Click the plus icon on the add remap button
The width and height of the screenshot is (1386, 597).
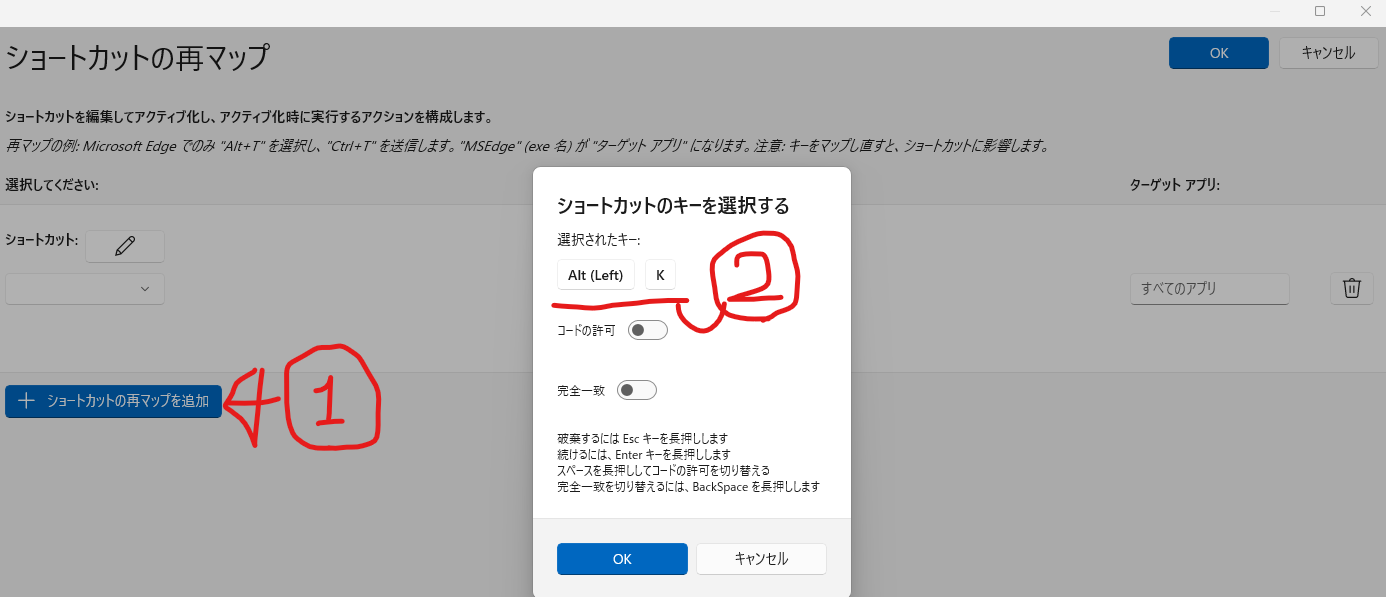[24, 401]
